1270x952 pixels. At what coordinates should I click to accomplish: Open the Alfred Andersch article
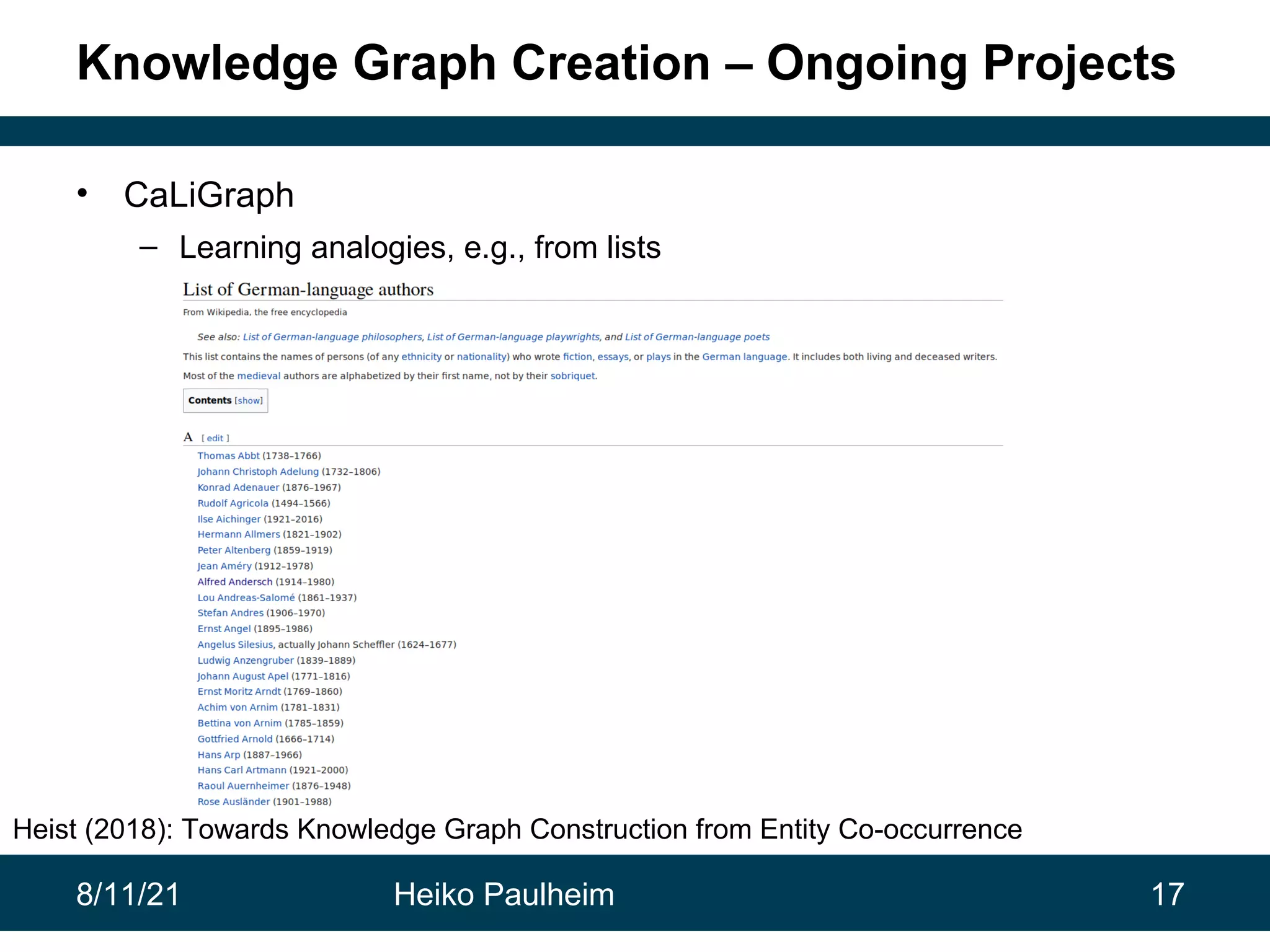pos(235,582)
